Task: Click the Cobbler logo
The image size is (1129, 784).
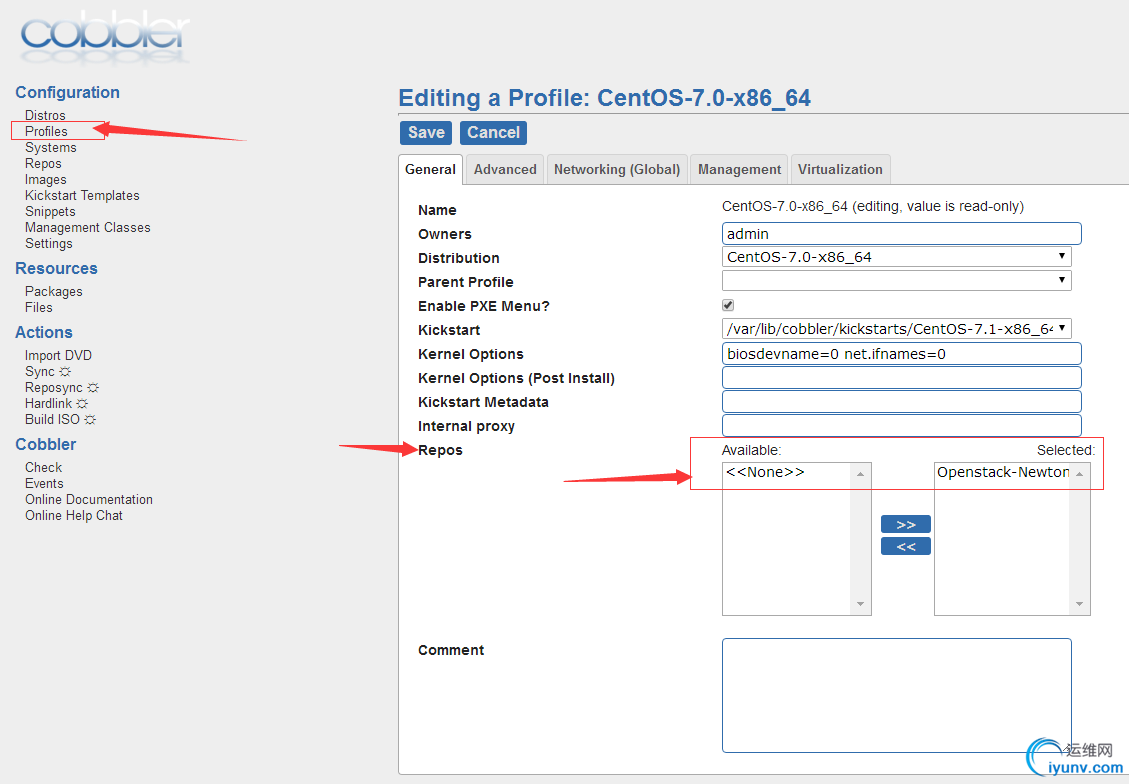Action: 104,36
